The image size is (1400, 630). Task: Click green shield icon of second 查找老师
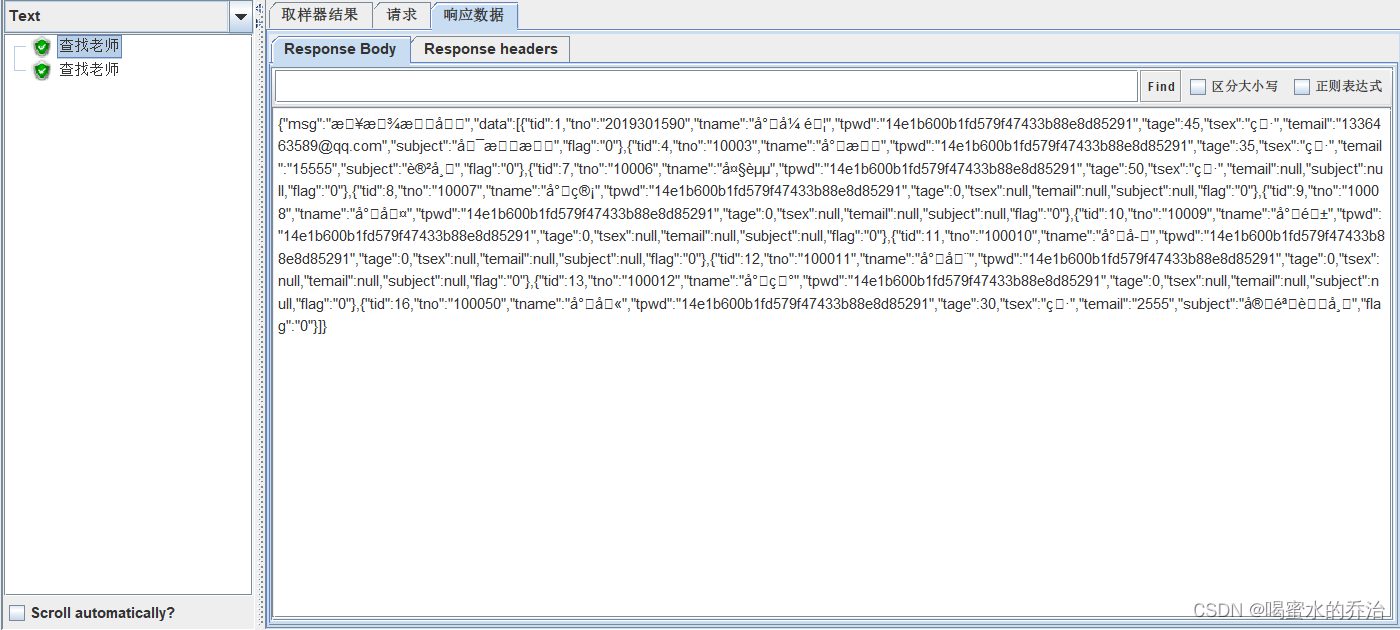(x=42, y=71)
